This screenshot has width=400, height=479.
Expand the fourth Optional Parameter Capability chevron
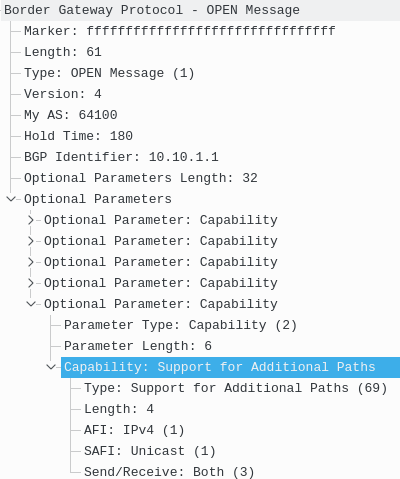tap(31, 283)
